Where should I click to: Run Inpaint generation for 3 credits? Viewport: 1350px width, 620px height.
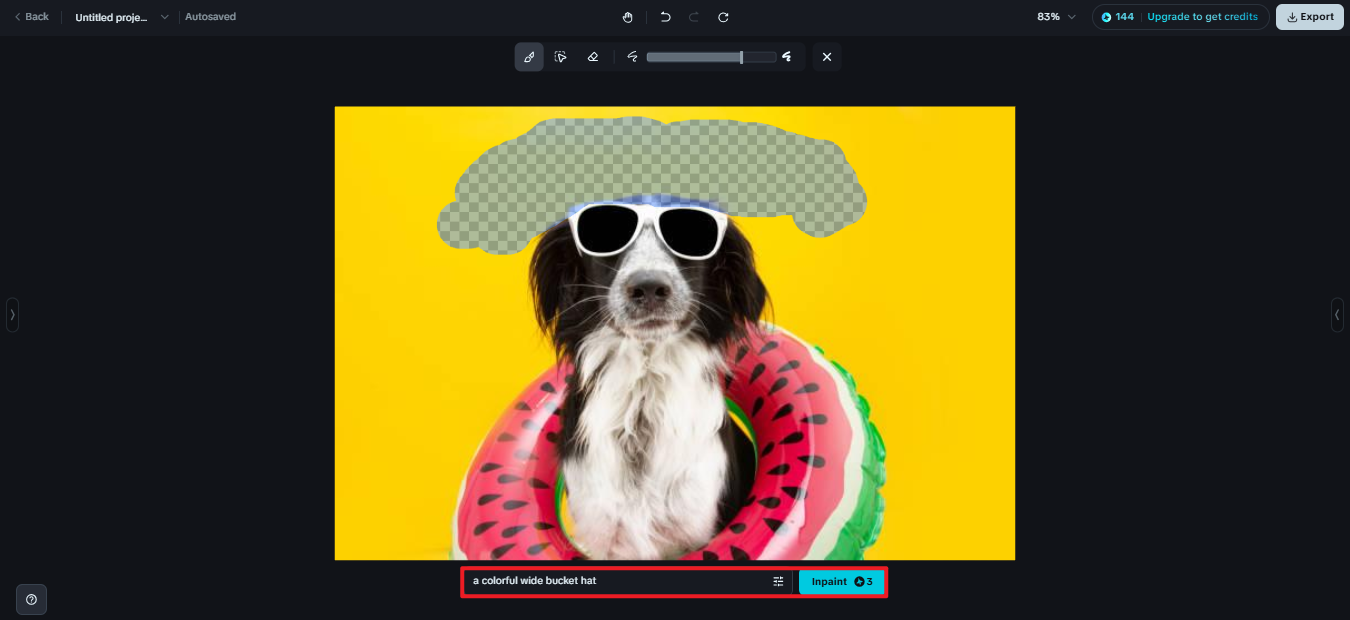(x=841, y=581)
